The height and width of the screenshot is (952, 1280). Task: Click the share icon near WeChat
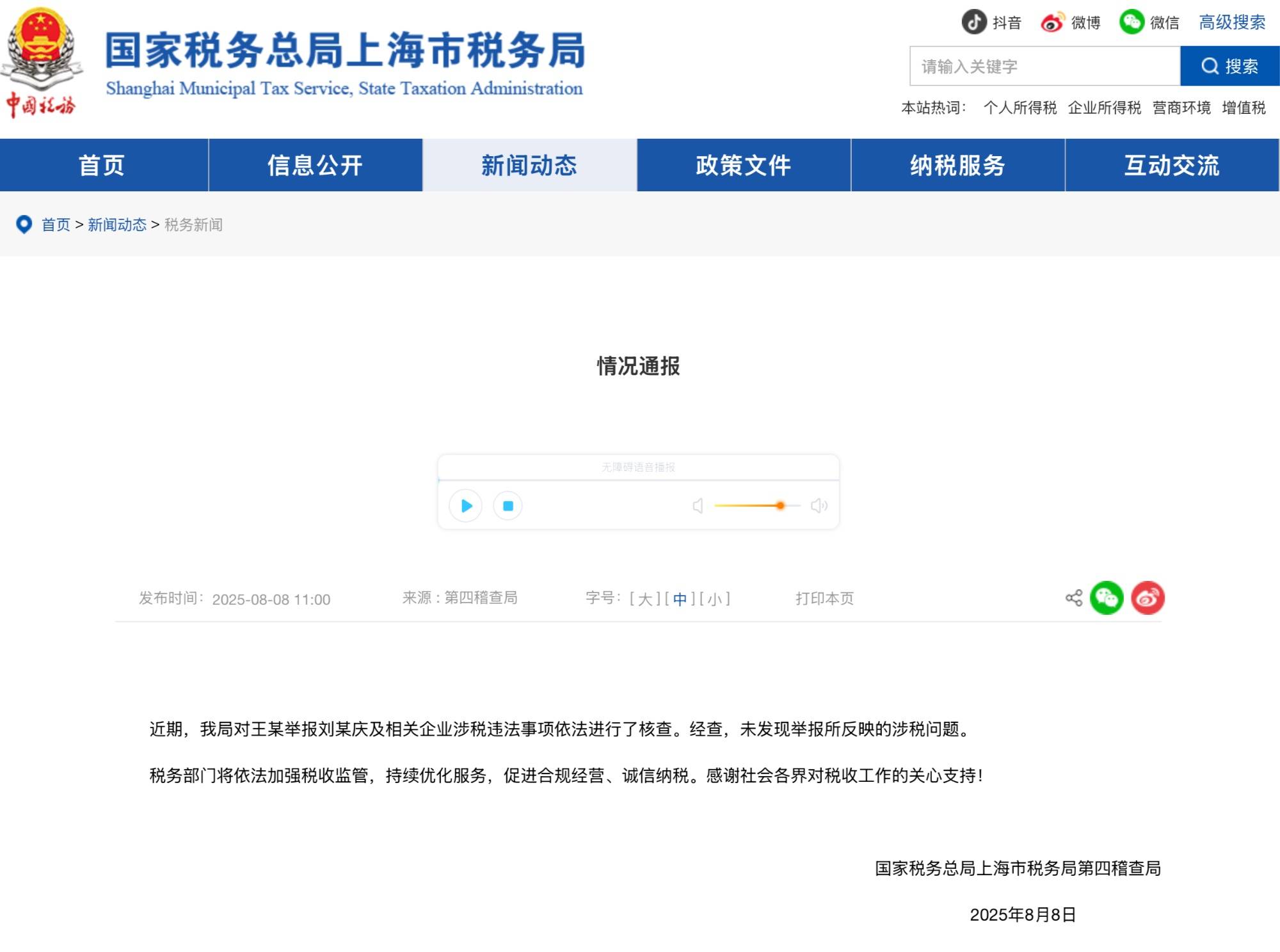coord(1073,598)
